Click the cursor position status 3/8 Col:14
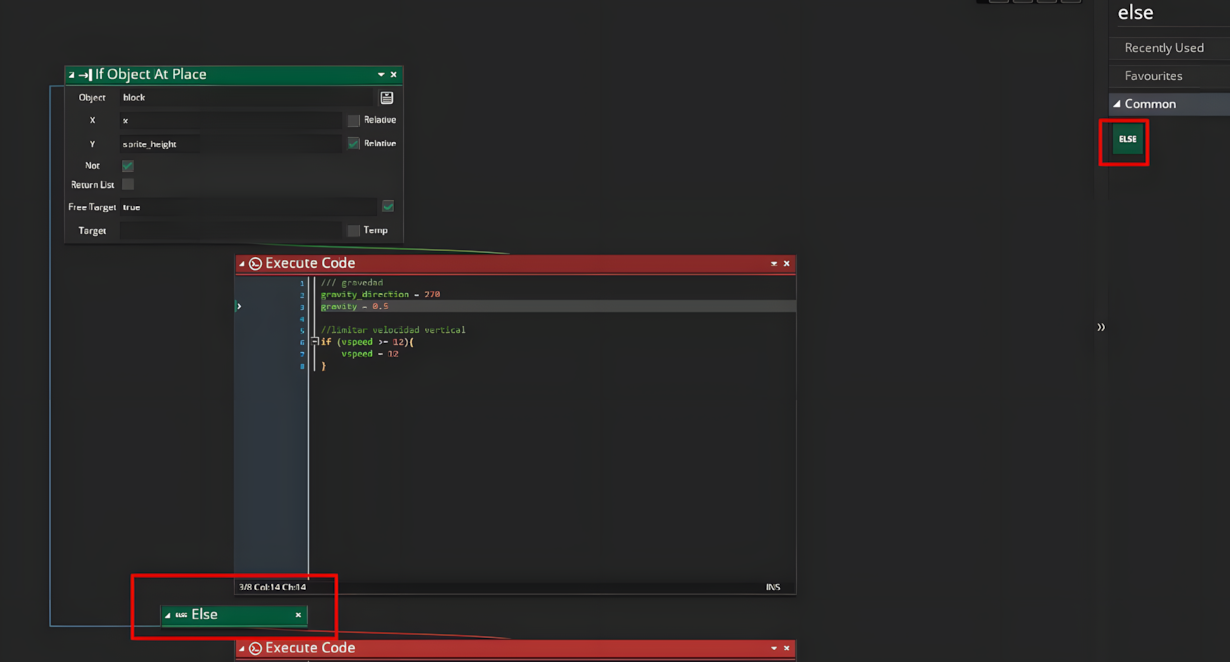Screen dimensions: 1230x662 [272, 587]
